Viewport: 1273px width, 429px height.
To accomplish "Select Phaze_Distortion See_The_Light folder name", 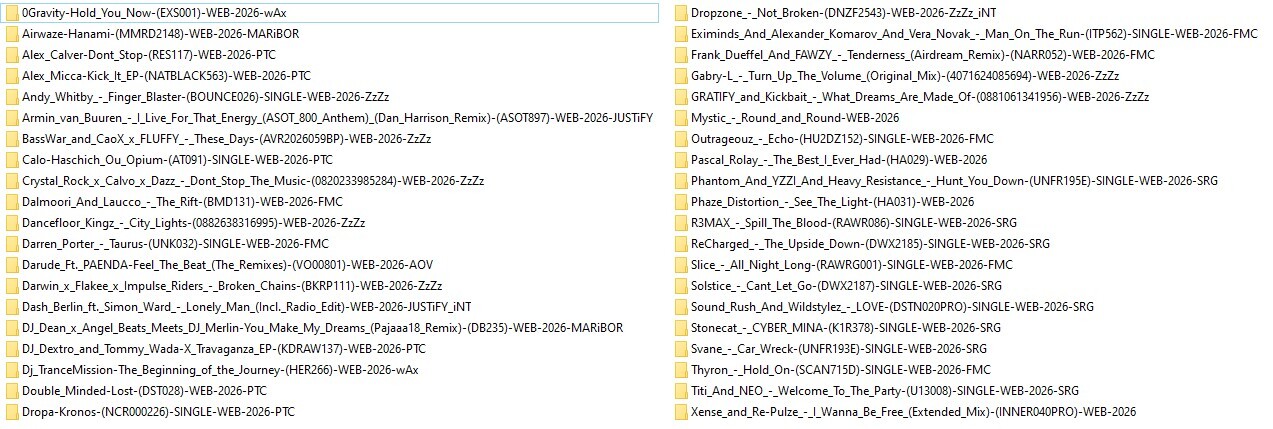I will coord(832,202).
